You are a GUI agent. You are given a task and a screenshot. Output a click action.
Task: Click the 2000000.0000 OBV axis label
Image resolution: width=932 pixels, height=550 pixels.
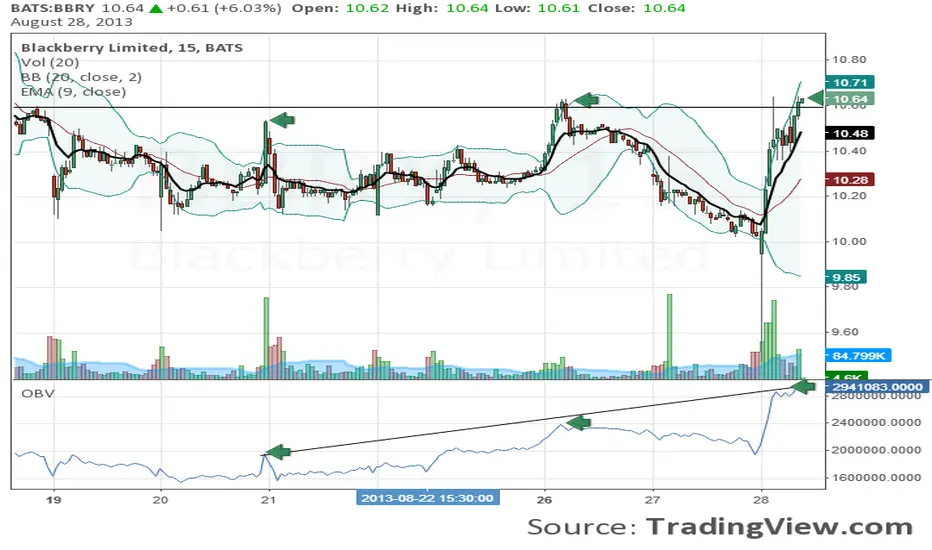tap(877, 450)
